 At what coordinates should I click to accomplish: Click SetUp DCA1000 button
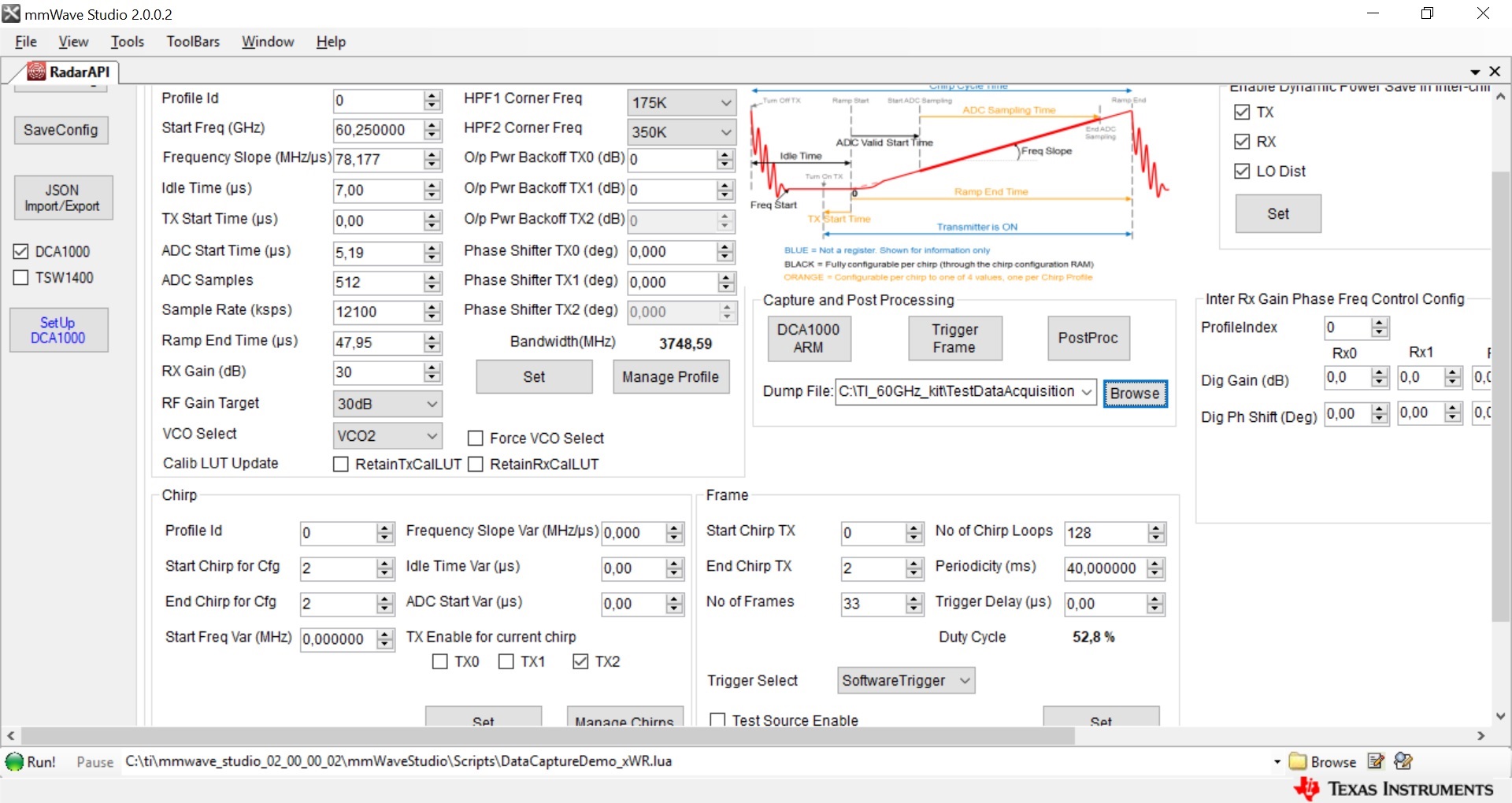pyautogui.click(x=58, y=330)
